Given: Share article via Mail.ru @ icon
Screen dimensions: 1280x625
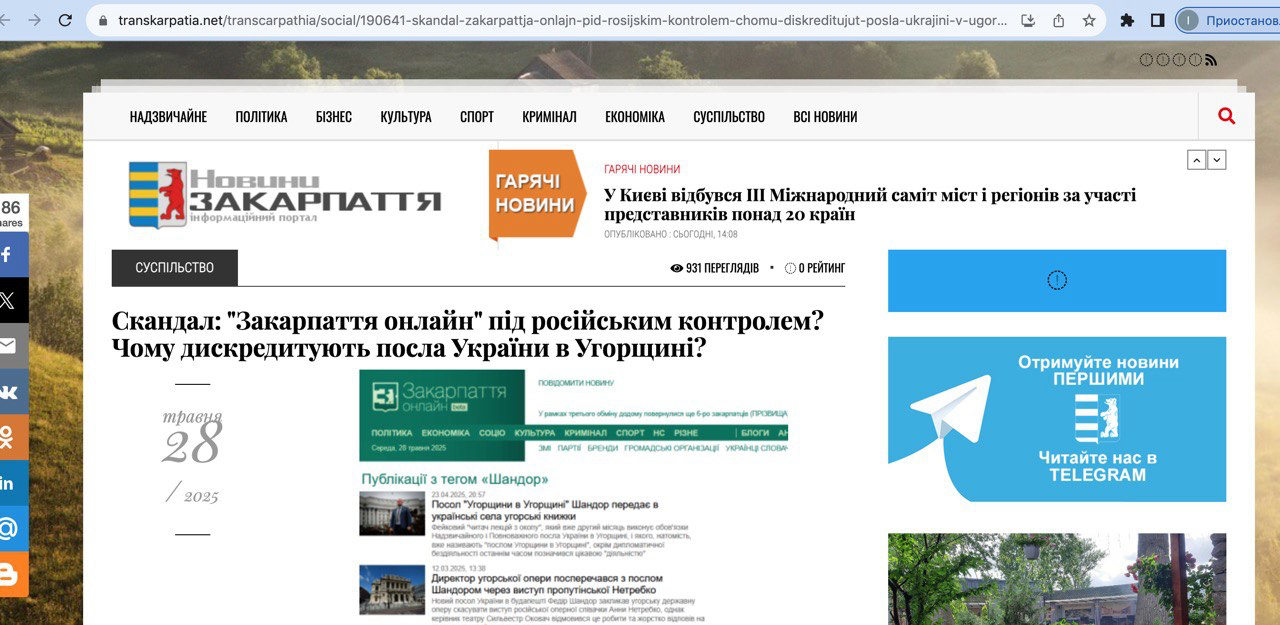Looking at the screenshot, I should coord(14,529).
